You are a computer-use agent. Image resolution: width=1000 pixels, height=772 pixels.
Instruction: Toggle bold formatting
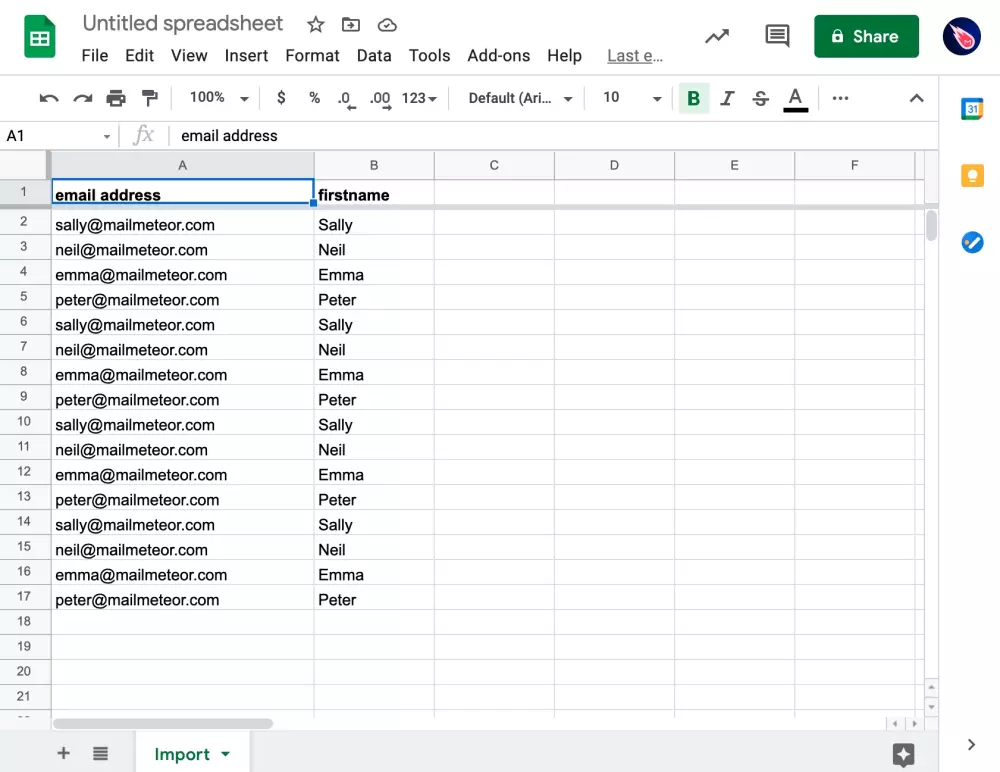693,98
